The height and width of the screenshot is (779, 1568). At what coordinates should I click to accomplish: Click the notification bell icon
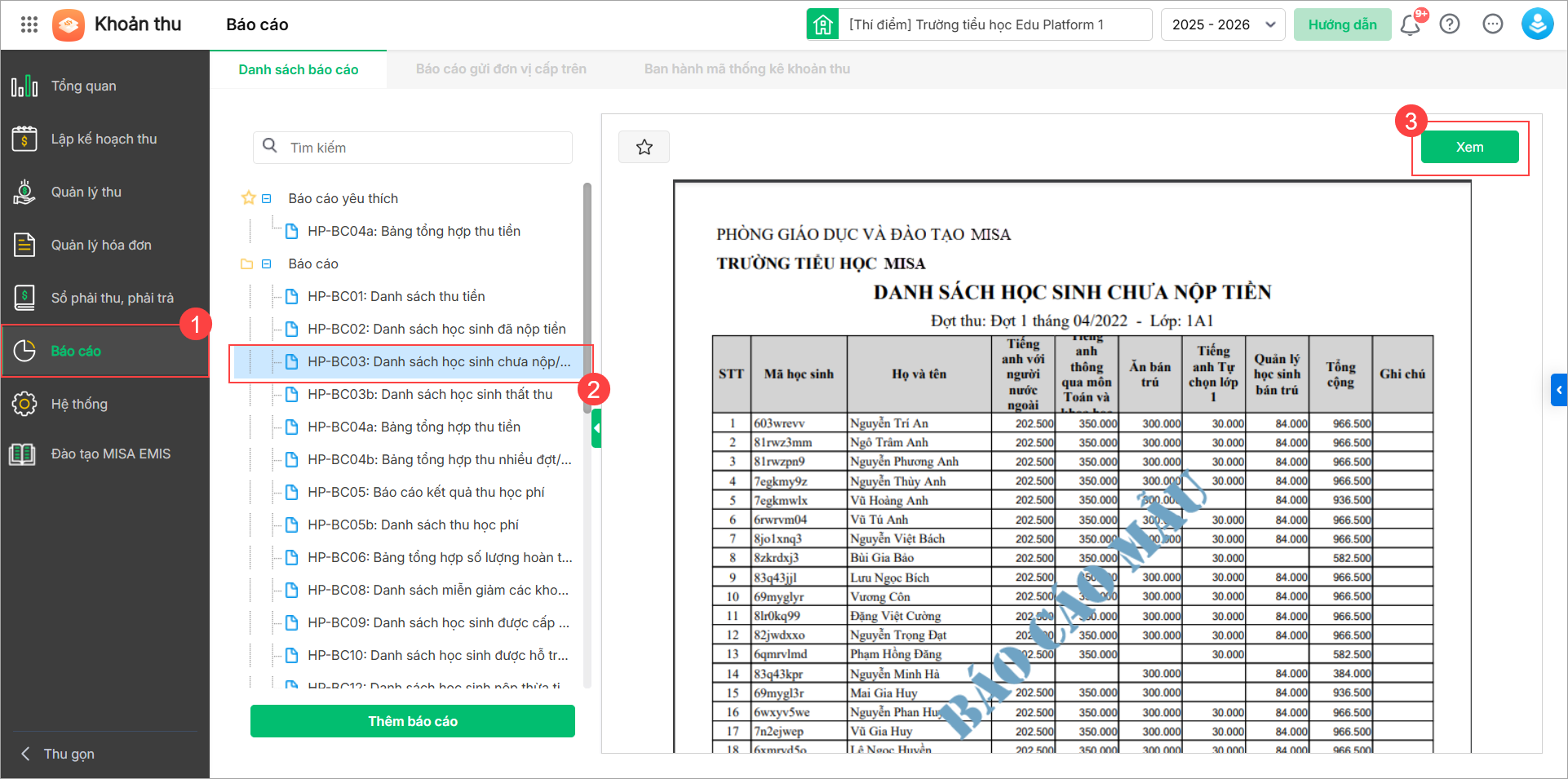(1410, 24)
